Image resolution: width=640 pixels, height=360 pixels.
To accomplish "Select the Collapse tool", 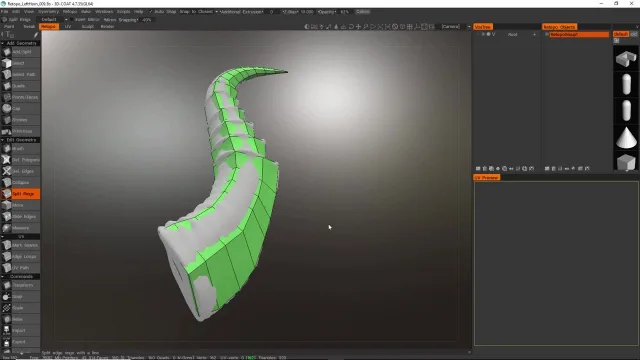I will click(x=20, y=182).
